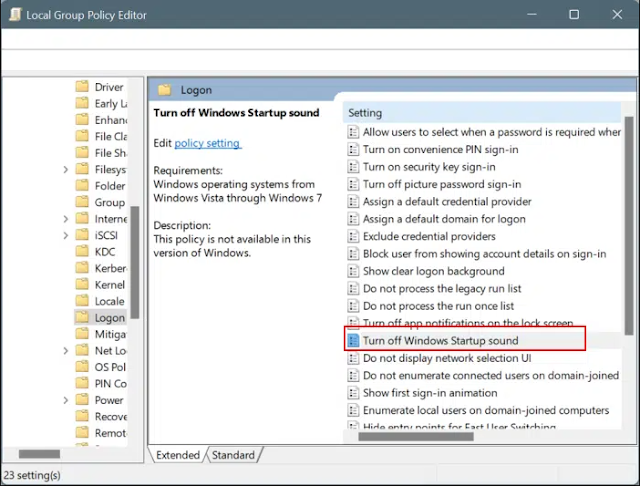Maximize the Local Group Policy Editor window
This screenshot has width=640, height=486.
click(x=574, y=15)
